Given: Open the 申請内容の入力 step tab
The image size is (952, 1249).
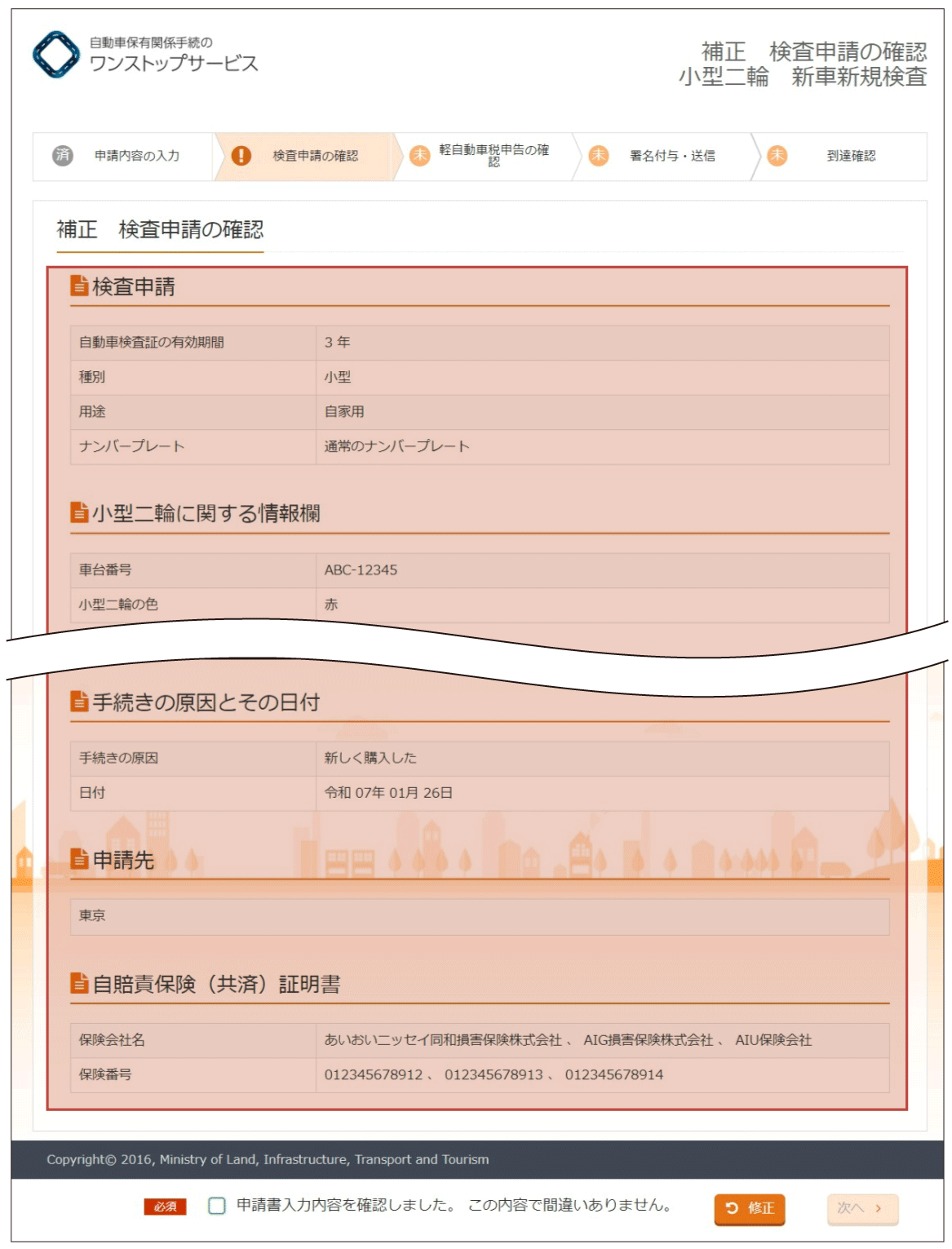Looking at the screenshot, I should click(122, 156).
